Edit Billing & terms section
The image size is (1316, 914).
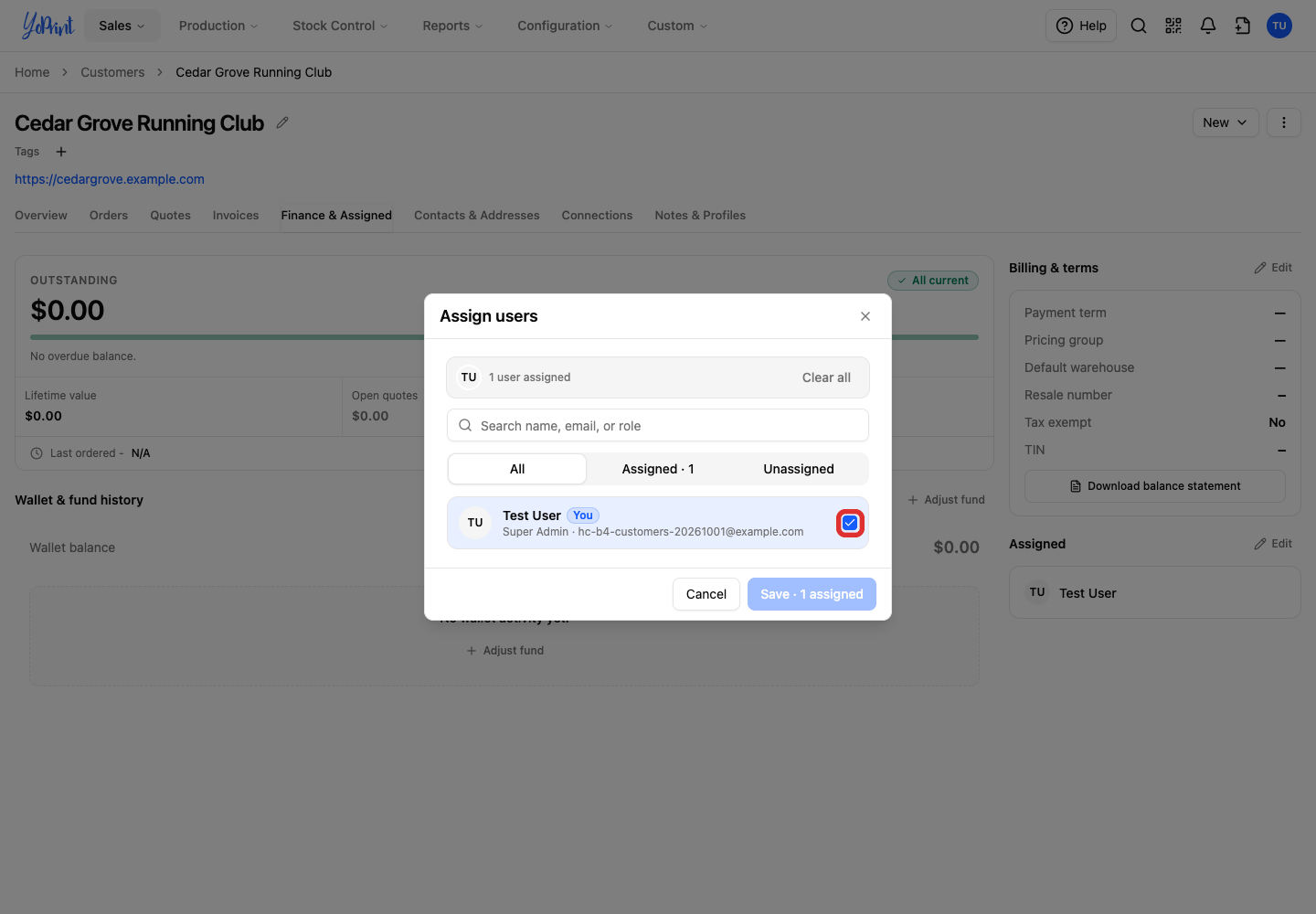(x=1273, y=268)
